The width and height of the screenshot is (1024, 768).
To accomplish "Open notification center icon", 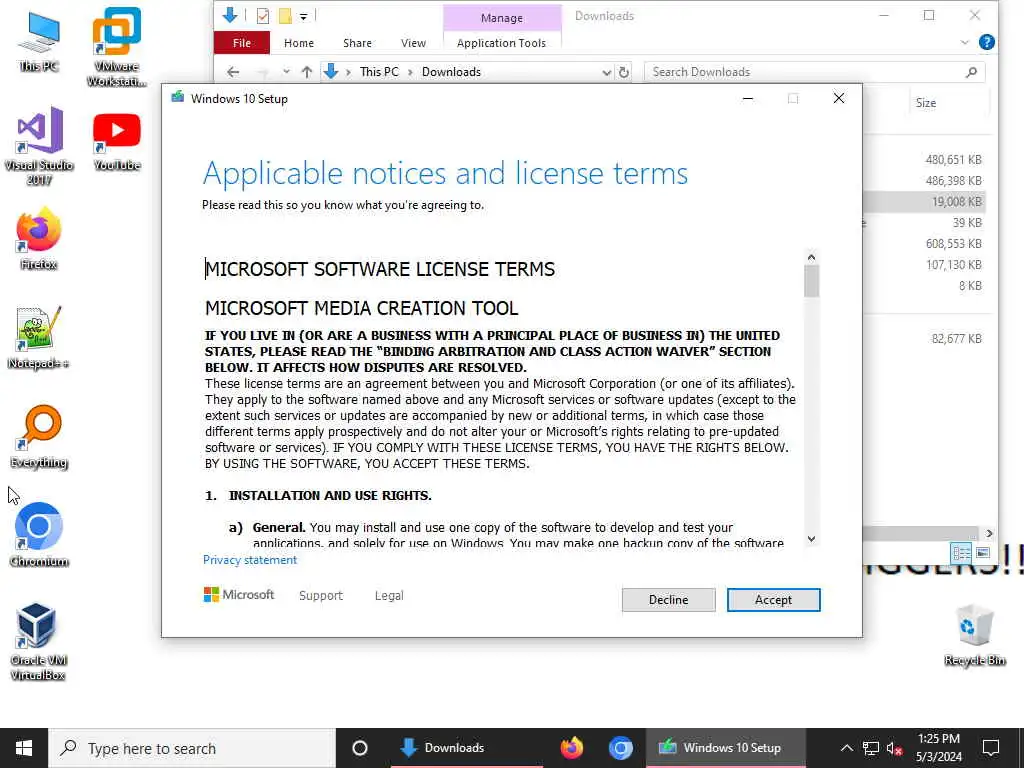I will pos(991,748).
